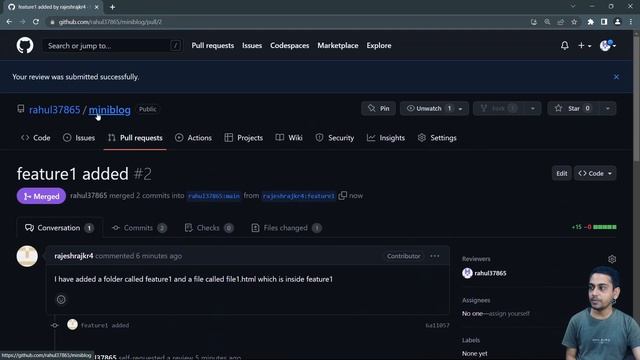Click the purple Merged status badge
This screenshot has height=360, width=640.
point(41,196)
